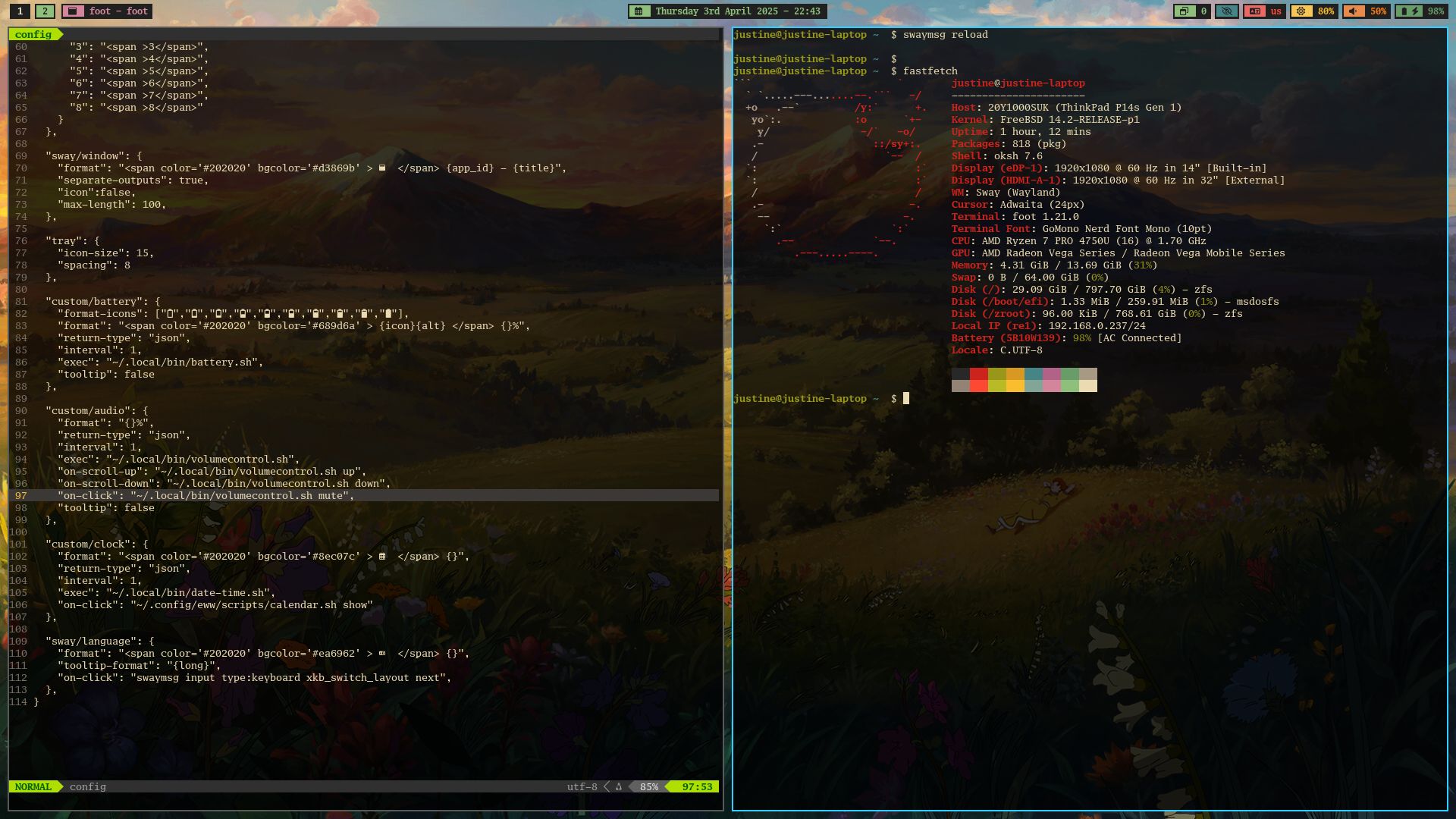Click the teal block in top palette row
The height and width of the screenshot is (819, 1456).
point(1034,374)
